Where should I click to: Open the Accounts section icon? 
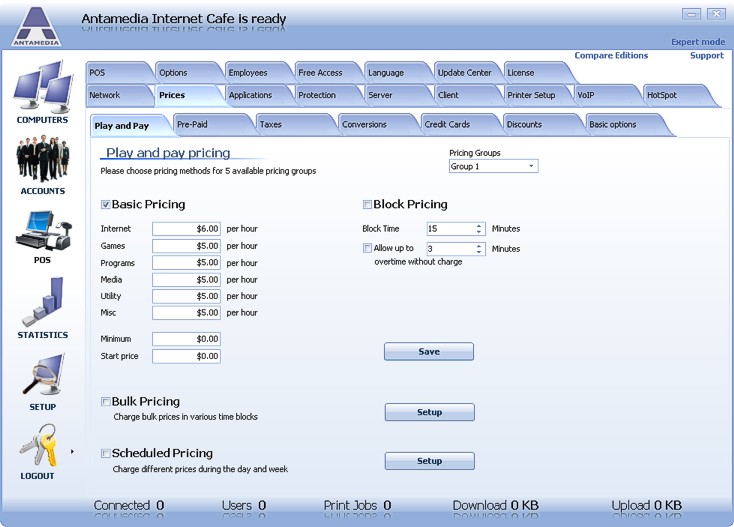43,158
